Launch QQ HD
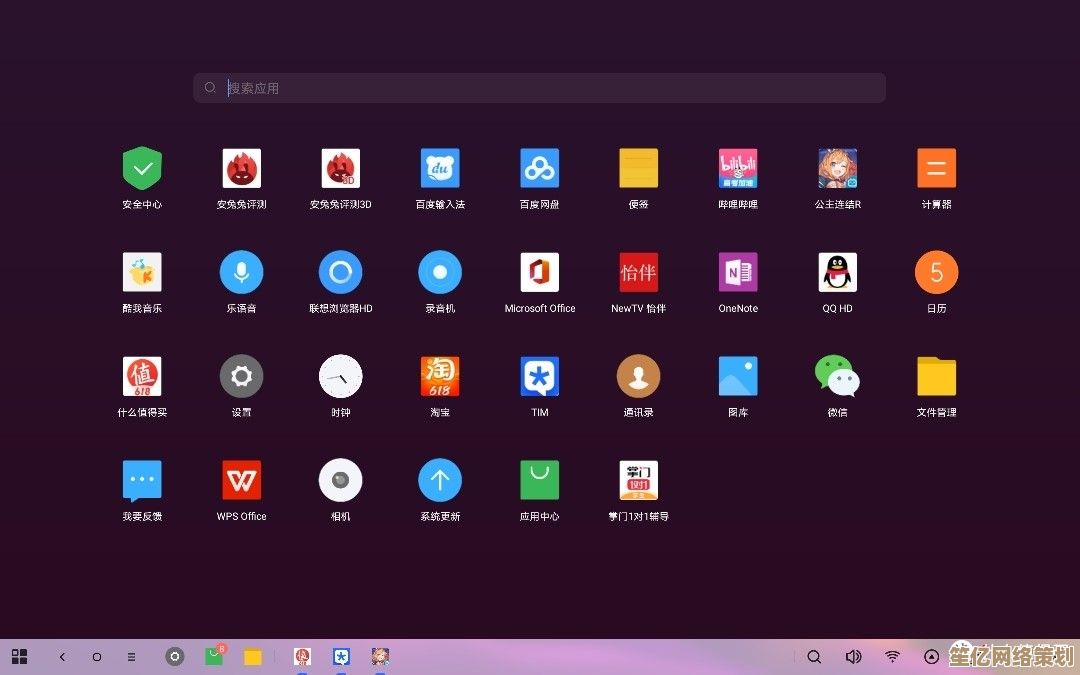 (837, 271)
